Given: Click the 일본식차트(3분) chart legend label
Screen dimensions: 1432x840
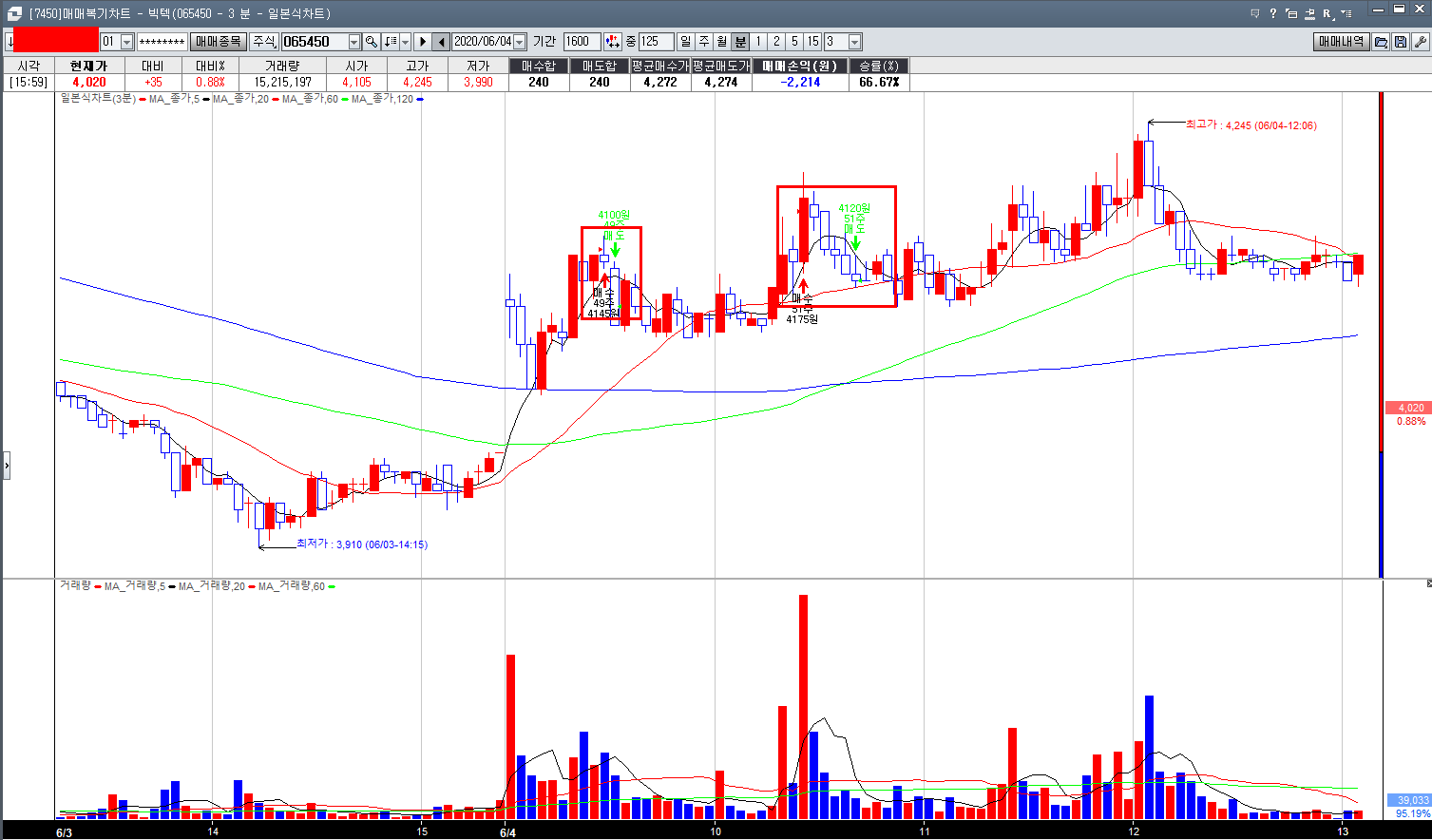Looking at the screenshot, I should point(98,98).
